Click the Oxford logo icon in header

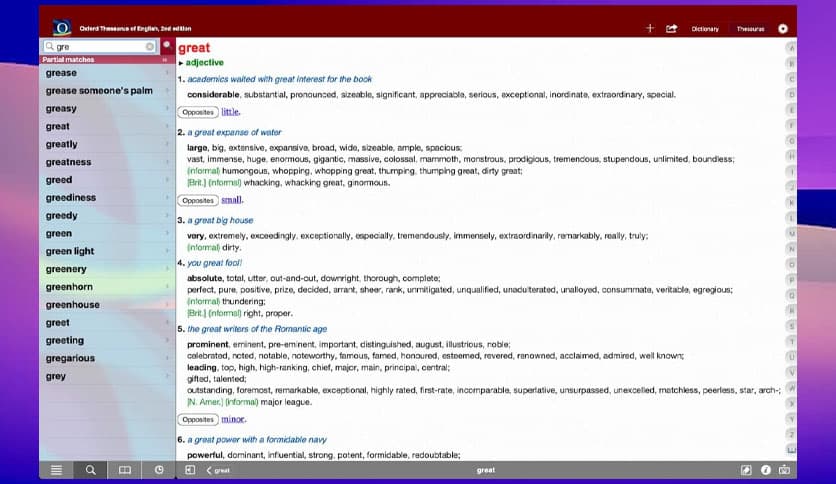point(62,28)
